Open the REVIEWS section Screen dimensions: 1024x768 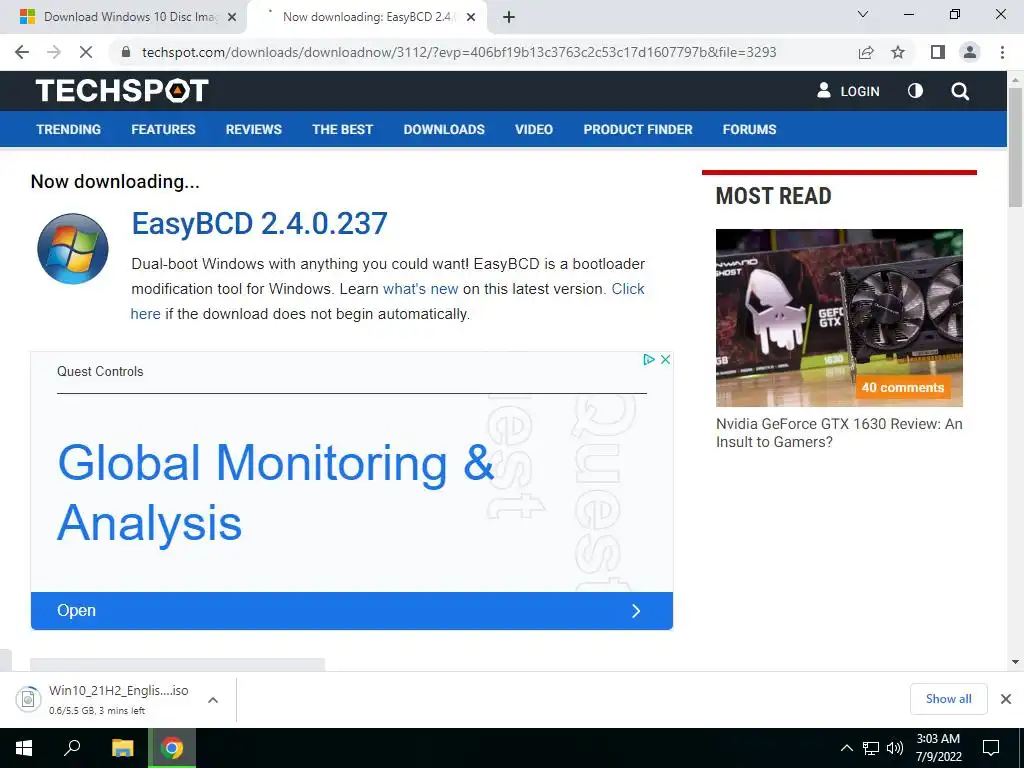pos(253,129)
